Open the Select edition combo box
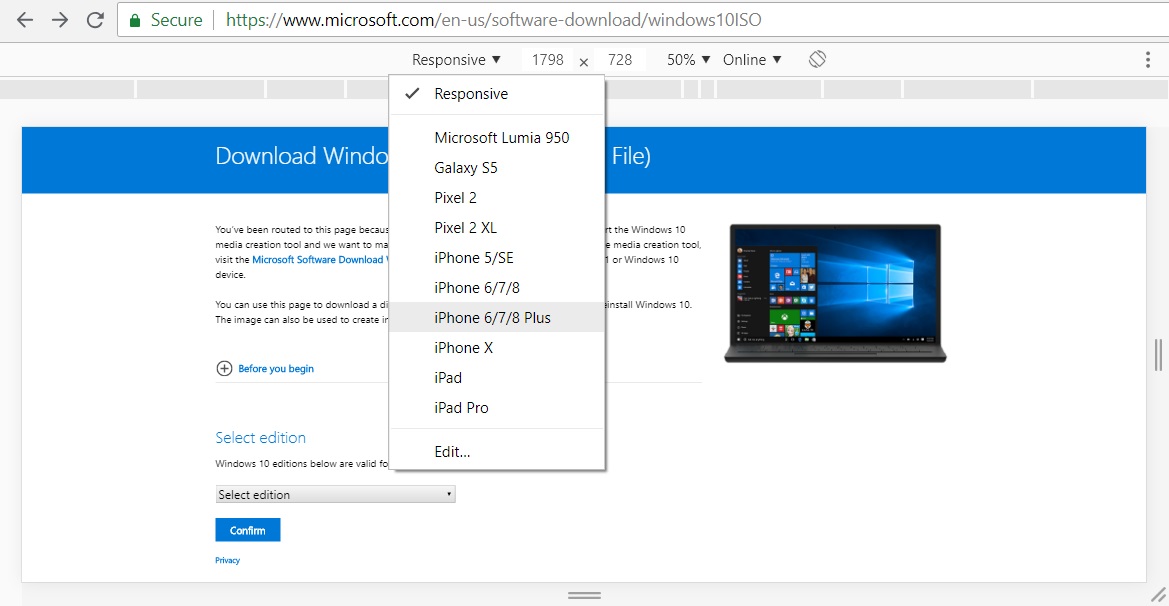Image resolution: width=1169 pixels, height=606 pixels. pos(335,494)
